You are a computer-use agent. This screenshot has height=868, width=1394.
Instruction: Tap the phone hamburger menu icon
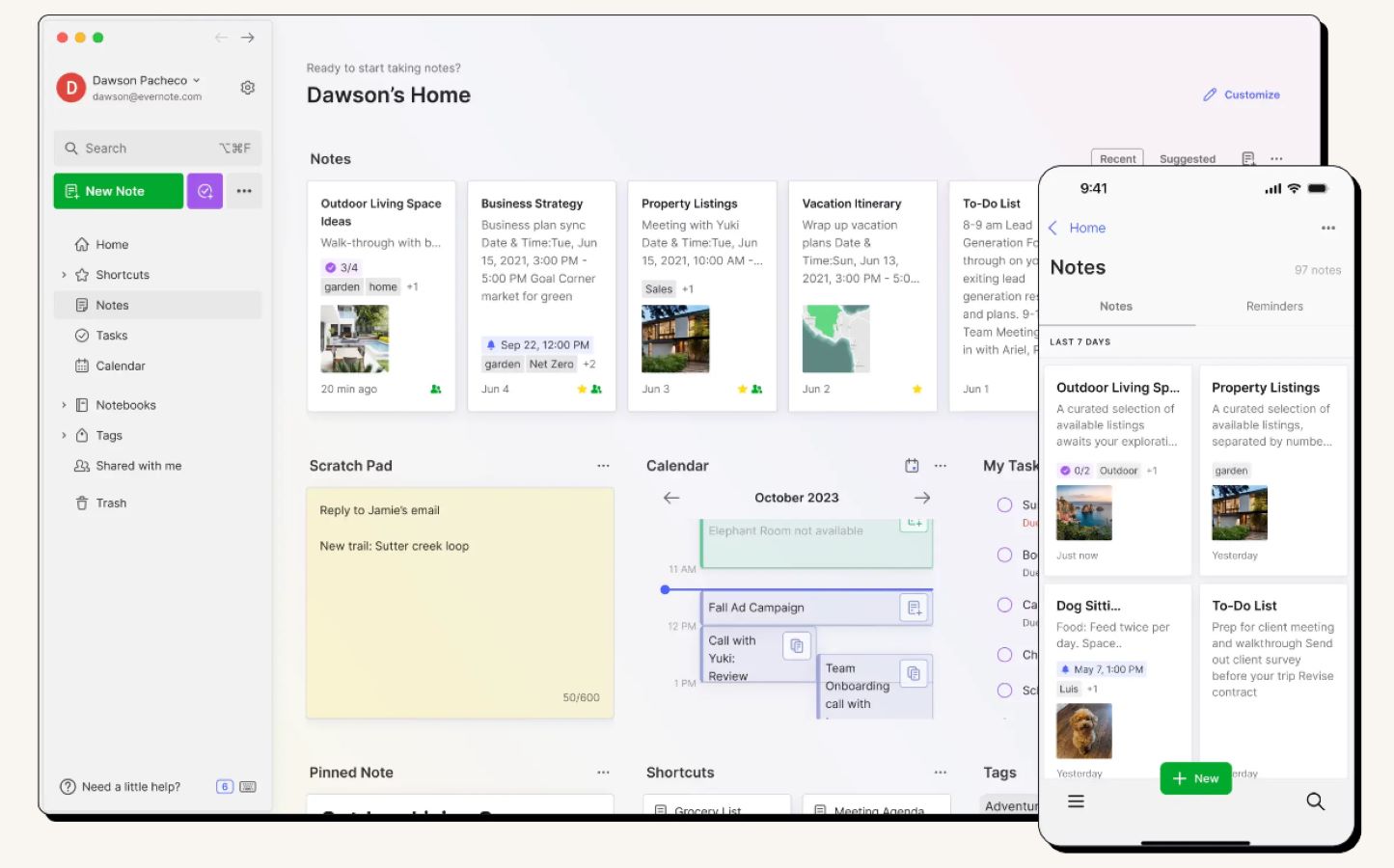[x=1076, y=801]
